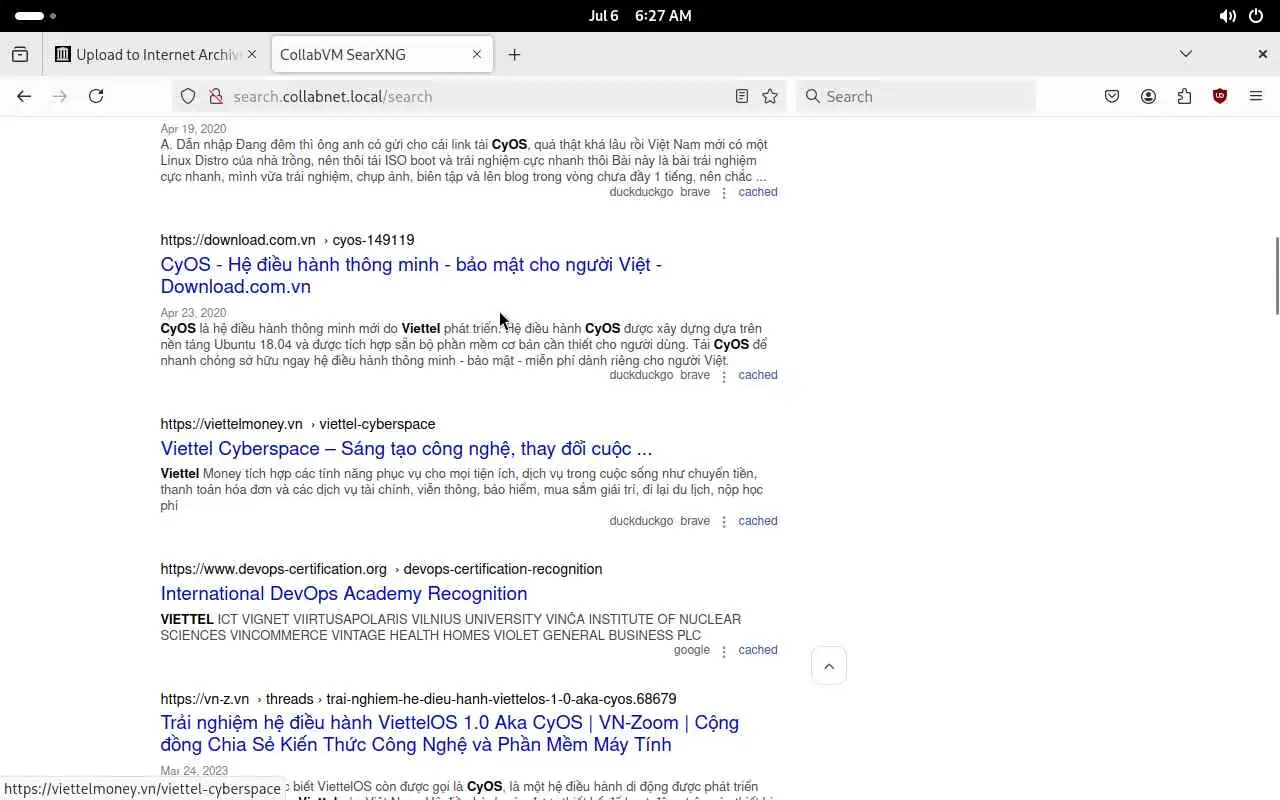The height and width of the screenshot is (800, 1280).
Task: Open Trải nghiệm hệ điều hành ViettelOS result
Action: click(x=450, y=733)
